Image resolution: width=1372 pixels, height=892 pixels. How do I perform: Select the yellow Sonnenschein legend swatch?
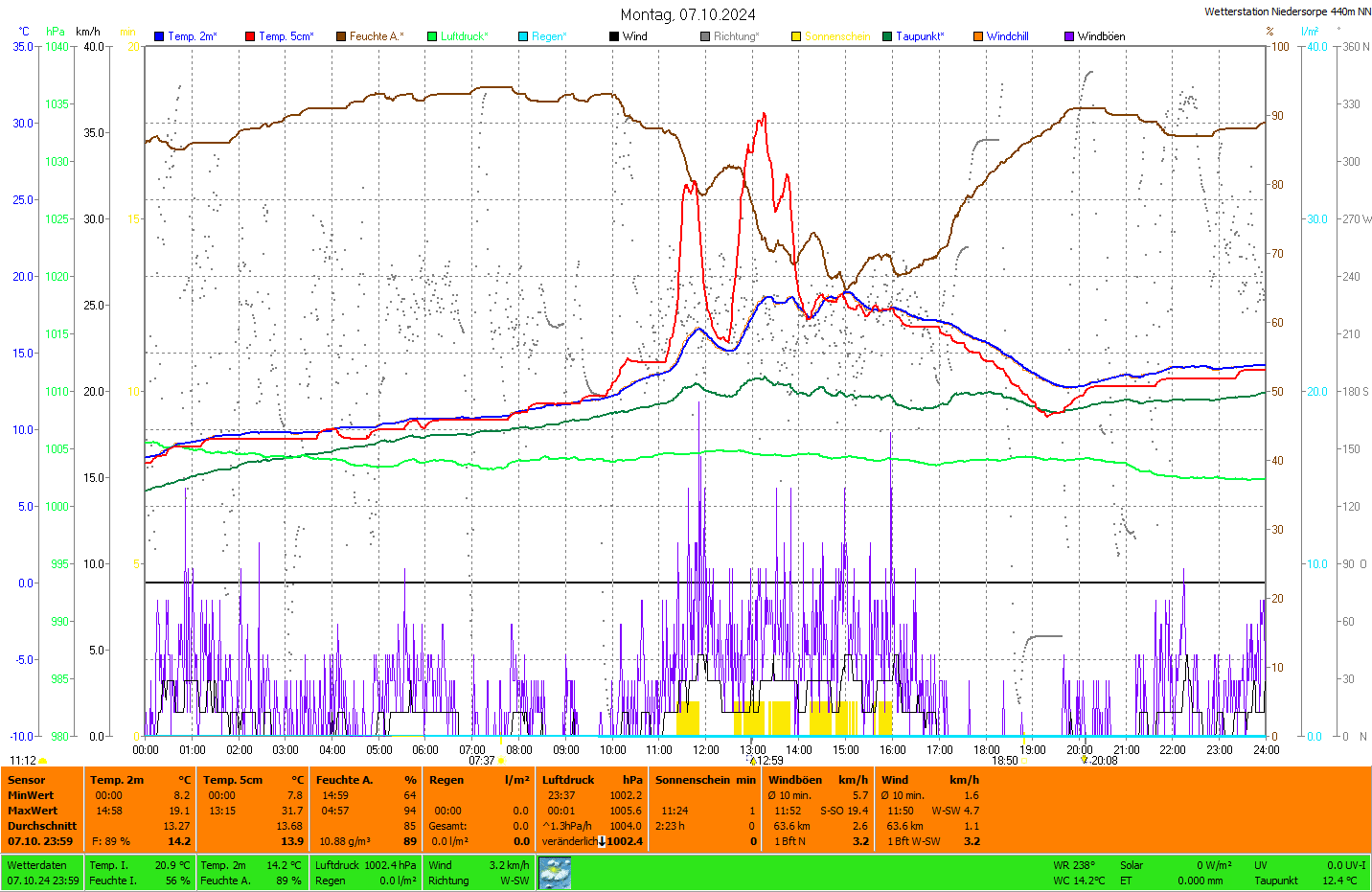796,36
